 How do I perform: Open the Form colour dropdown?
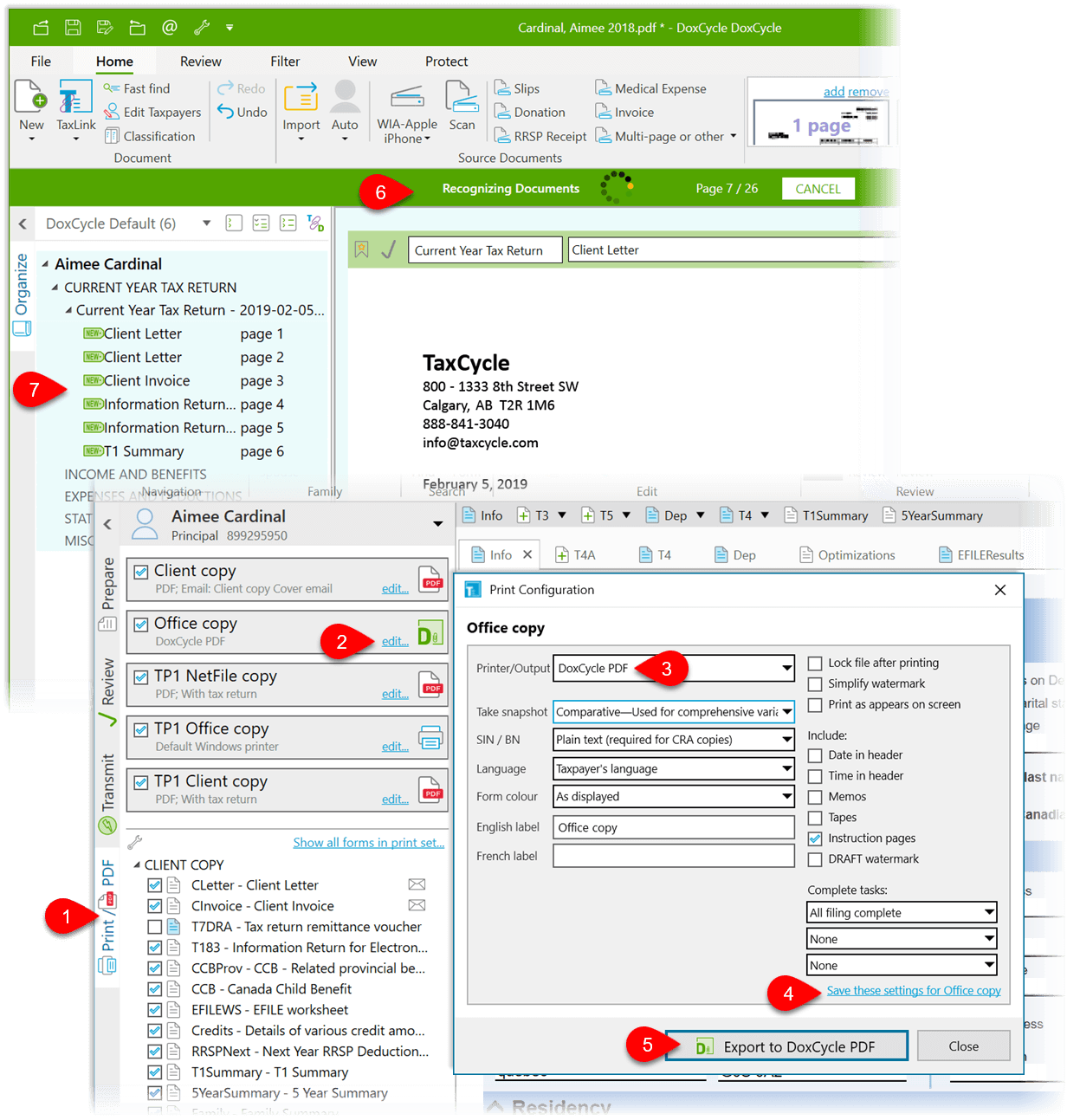click(674, 796)
